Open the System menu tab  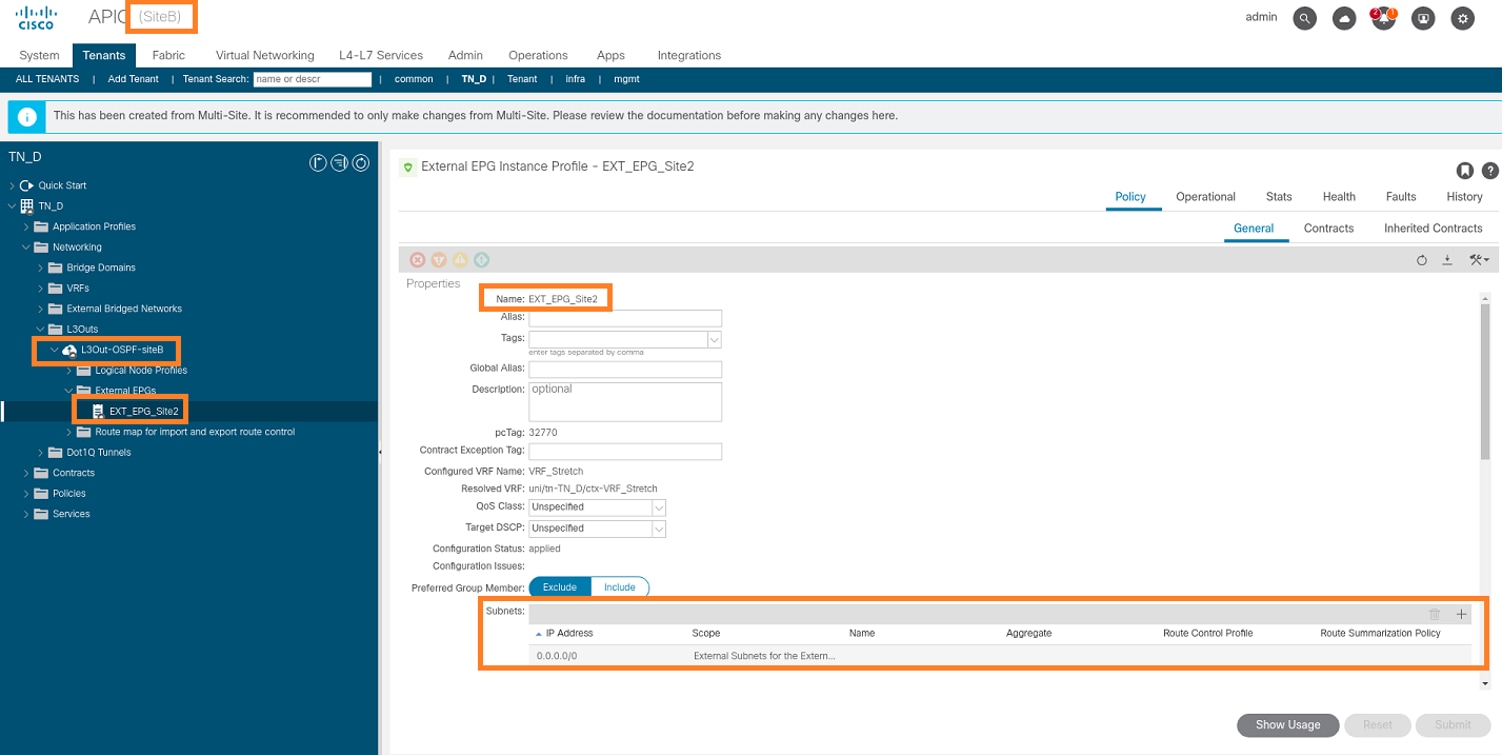39,56
